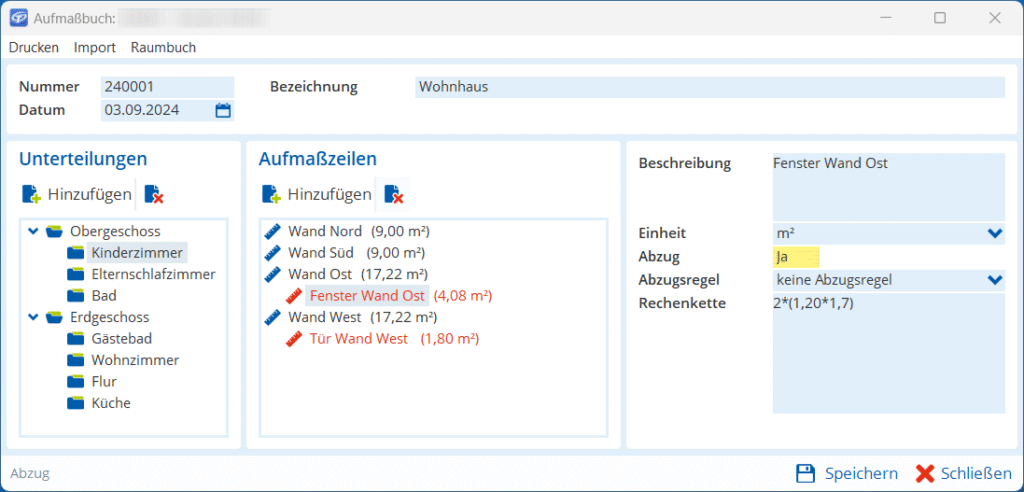Open the Einheit dropdown
The height and width of the screenshot is (492, 1024).
pos(993,233)
